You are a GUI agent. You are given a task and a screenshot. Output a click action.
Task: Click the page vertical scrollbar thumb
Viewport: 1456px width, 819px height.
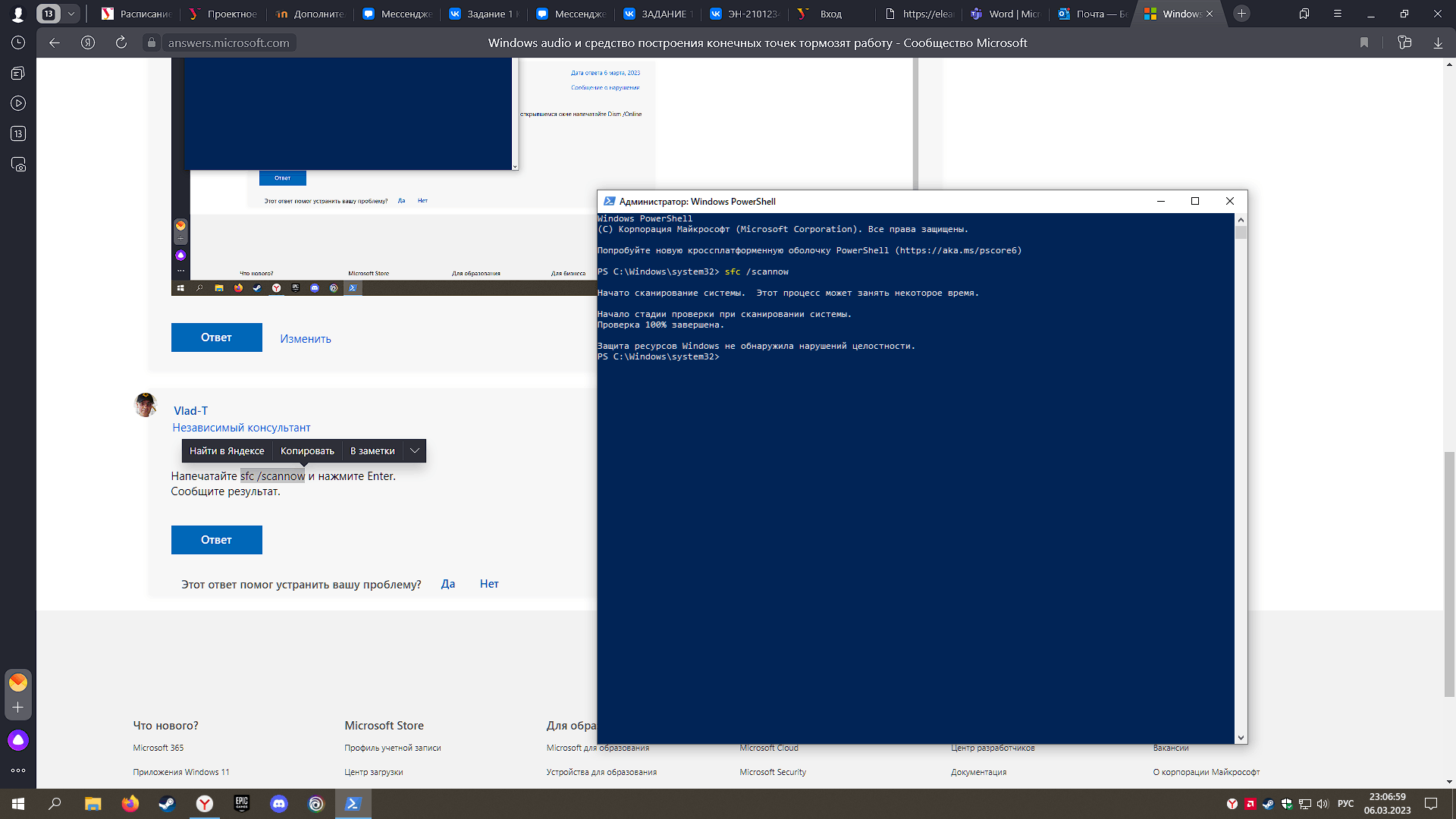coord(1449,574)
